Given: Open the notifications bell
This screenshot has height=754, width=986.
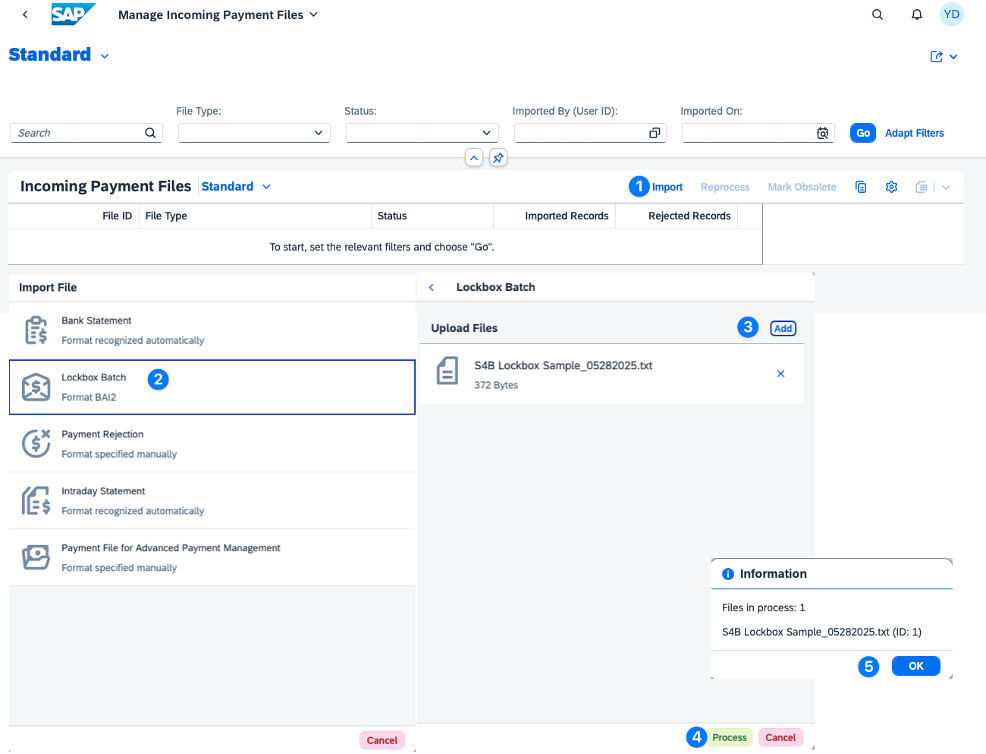Looking at the screenshot, I should pos(917,14).
